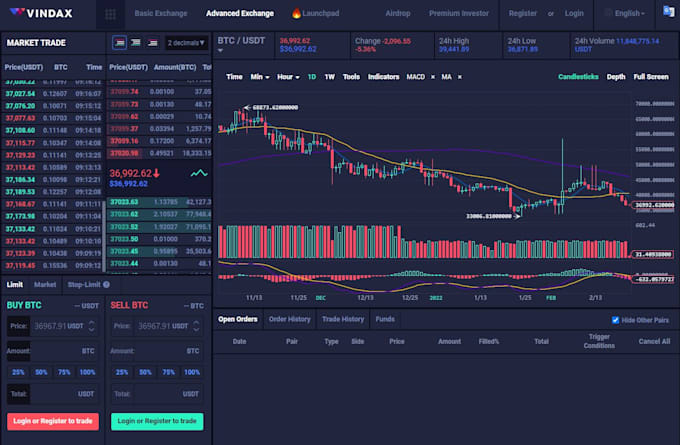This screenshot has height=445, width=680.
Task: Click the Sell BTC total input field
Action: point(157,394)
